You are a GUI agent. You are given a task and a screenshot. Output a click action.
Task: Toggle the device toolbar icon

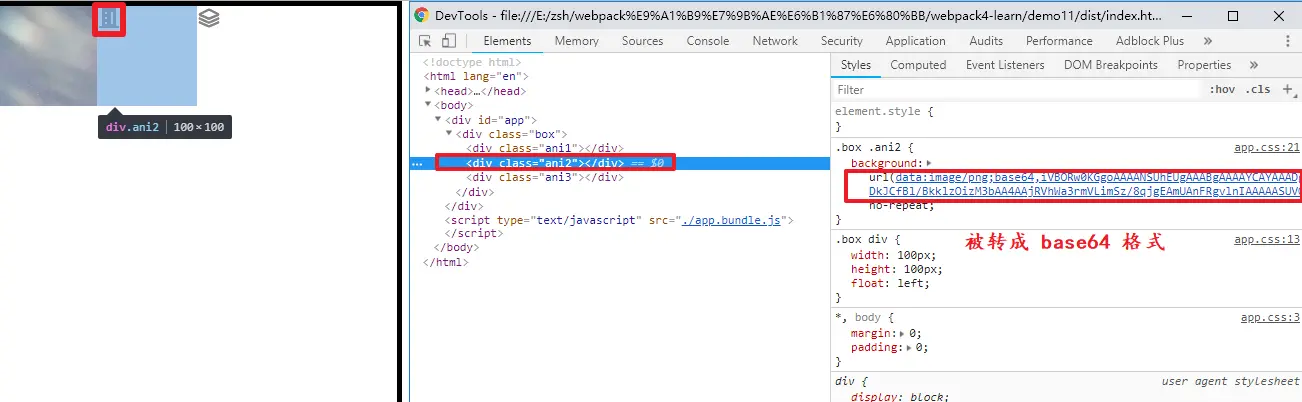(448, 41)
